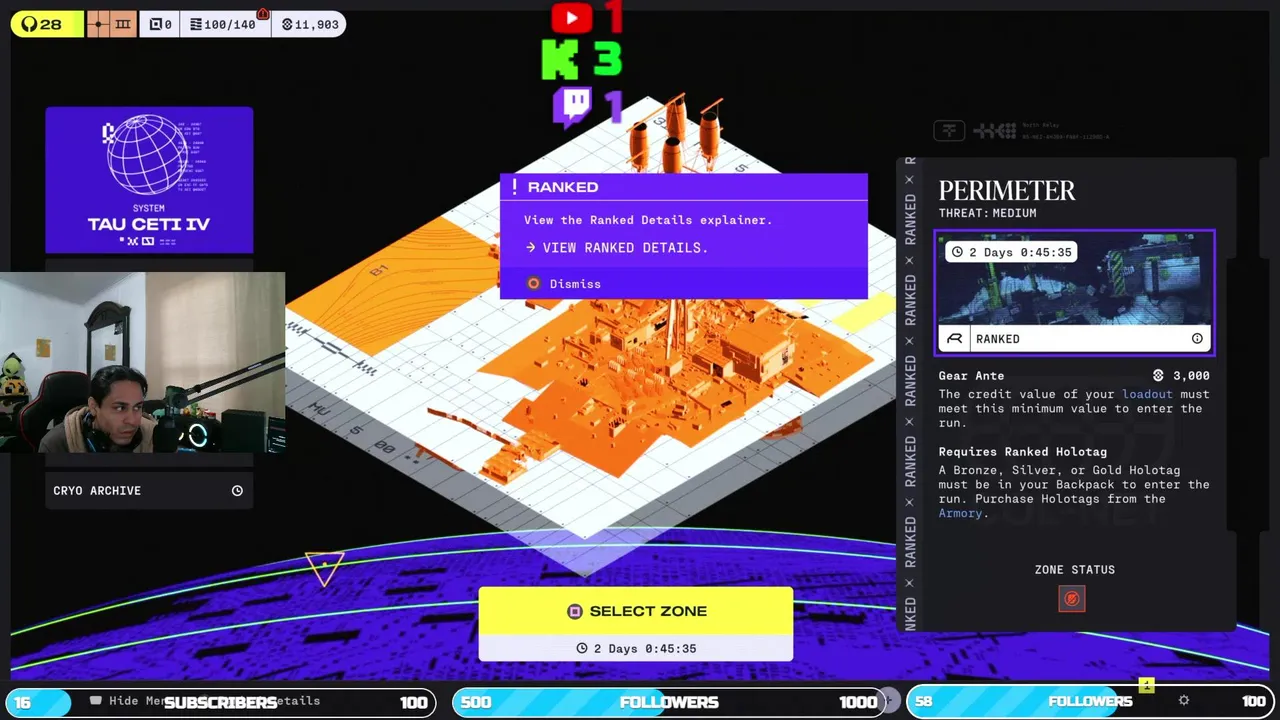Click the Dismiss circle button icon
The image size is (1280, 720).
(x=533, y=284)
